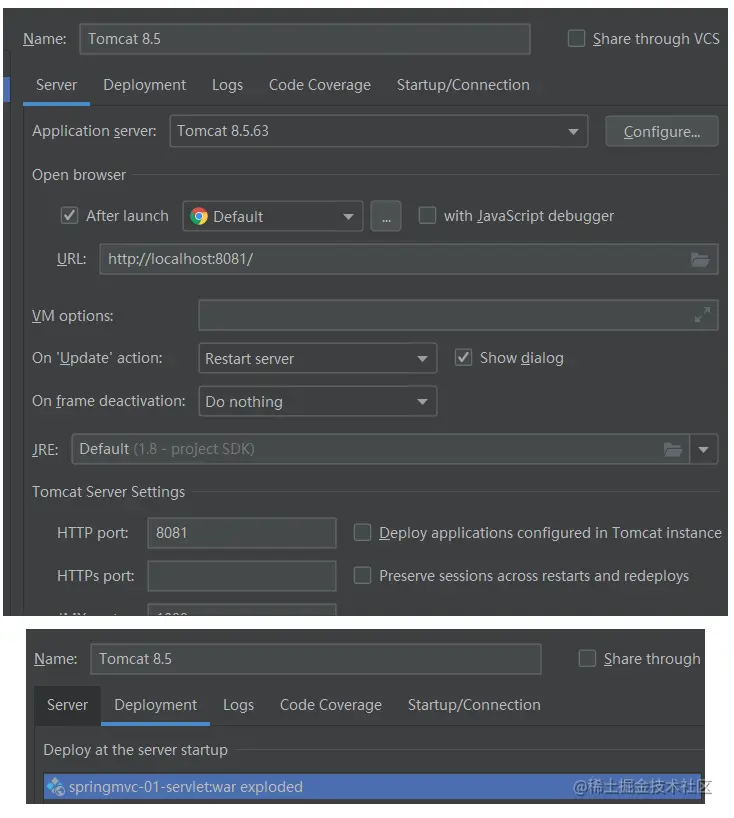Toggle the Show dialog checkbox

click(x=463, y=357)
